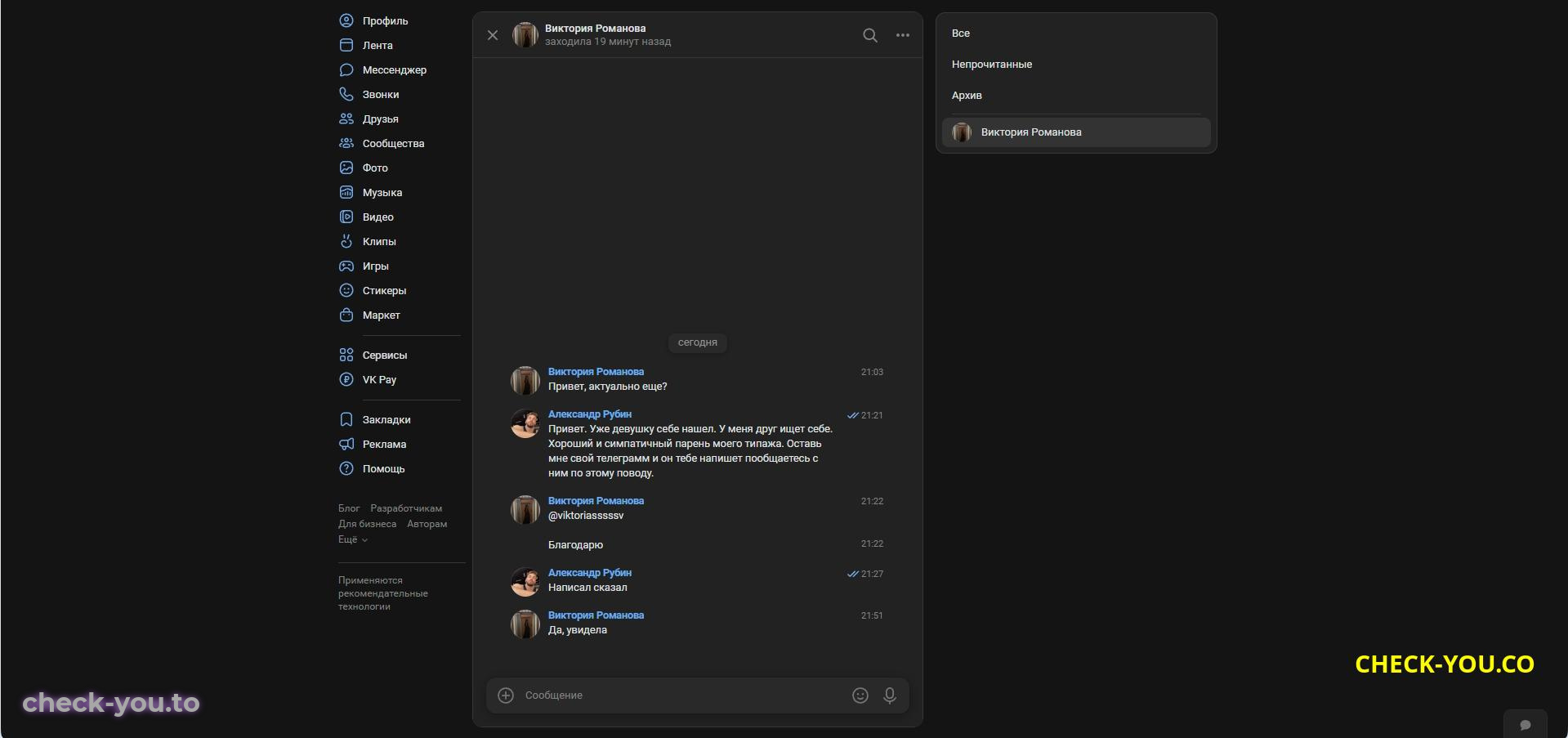Viewport: 1568px width, 738px height.
Task: Click the floating chat bubble button at bottom right
Action: pos(1525,724)
